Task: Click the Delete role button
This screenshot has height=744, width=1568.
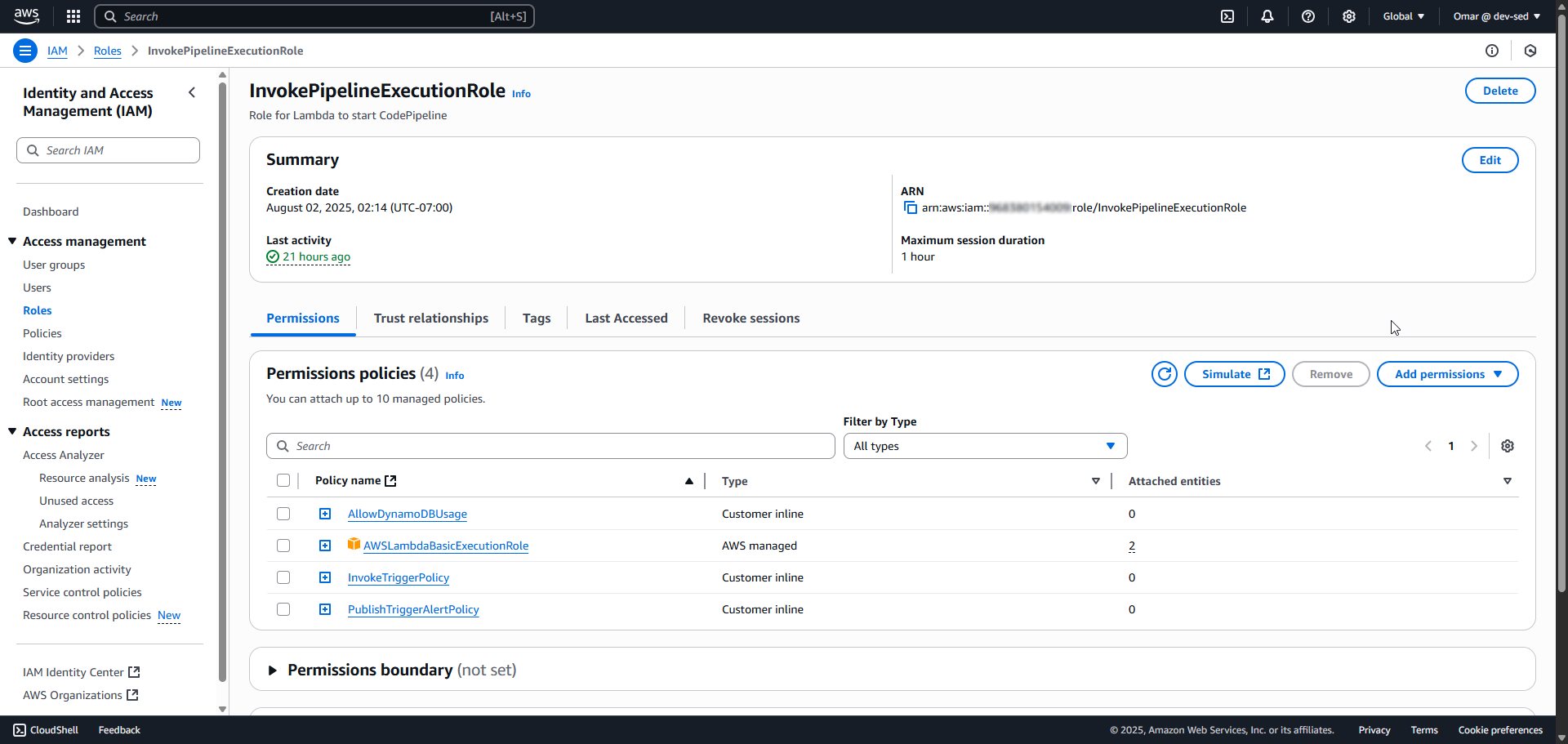Action: pos(1500,91)
